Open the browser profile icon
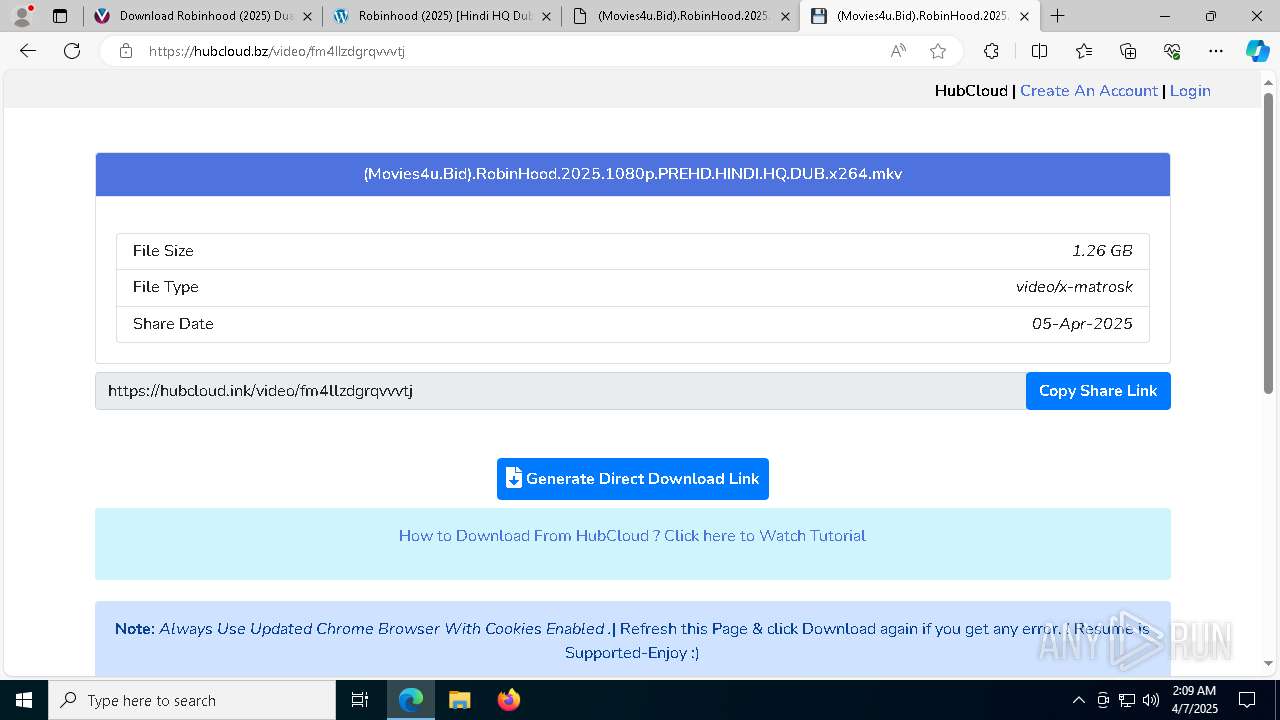This screenshot has width=1280, height=720. [x=22, y=16]
